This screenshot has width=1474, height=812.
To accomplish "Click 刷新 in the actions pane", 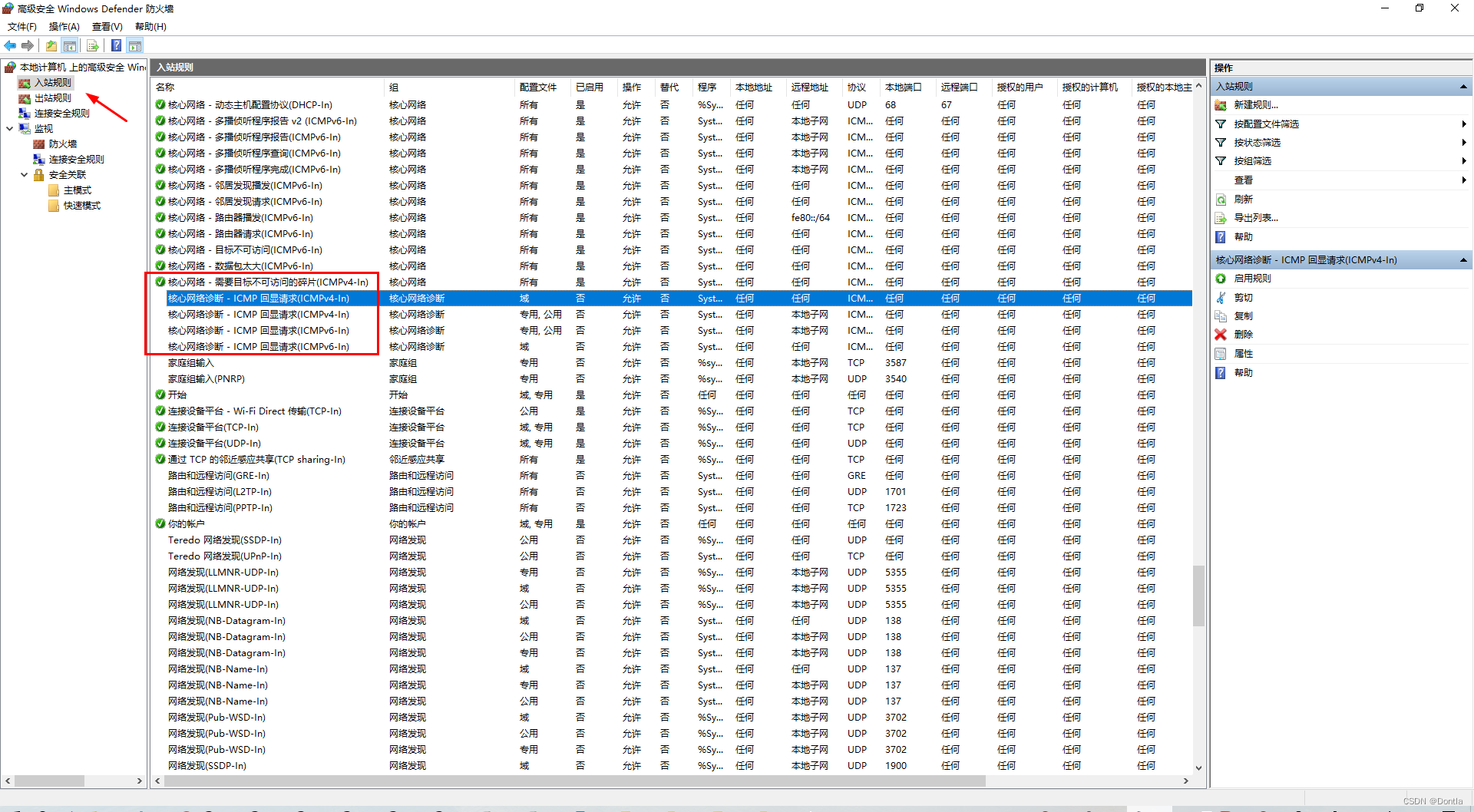I will pos(1244,200).
